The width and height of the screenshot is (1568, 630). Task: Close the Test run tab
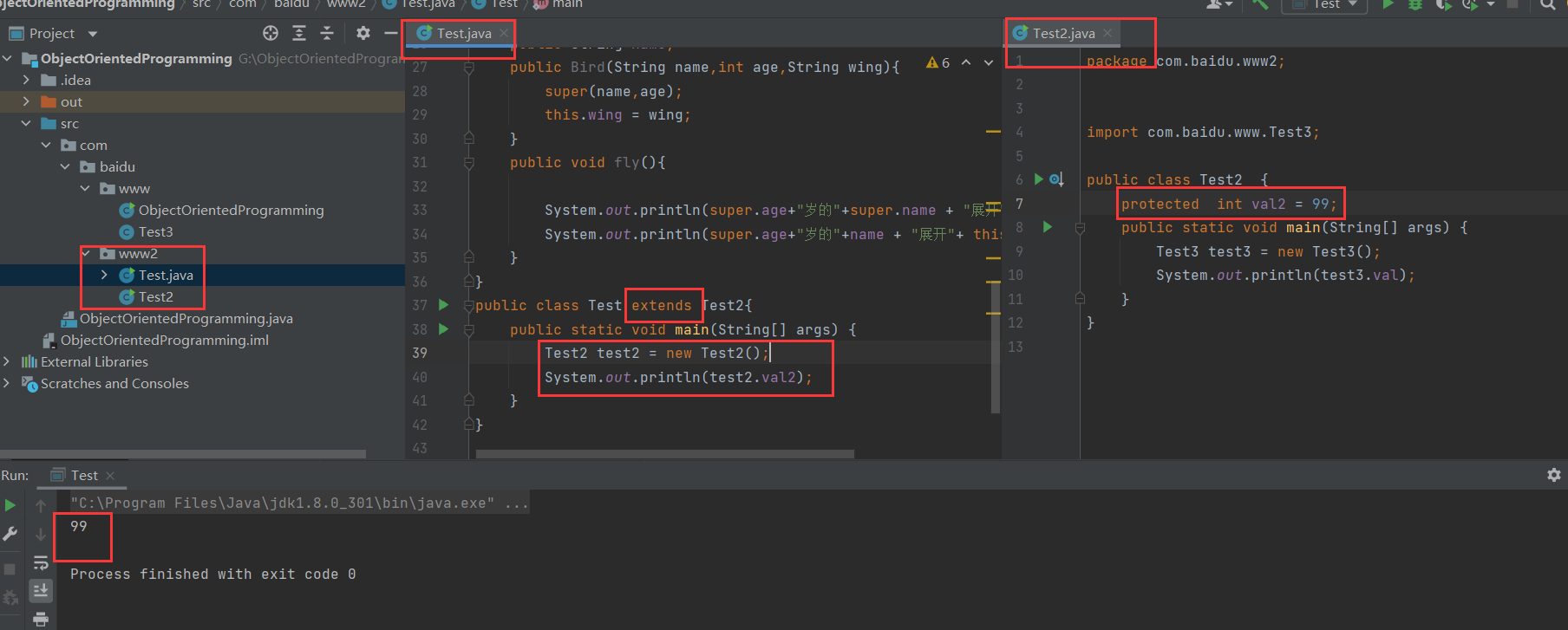tap(110, 476)
